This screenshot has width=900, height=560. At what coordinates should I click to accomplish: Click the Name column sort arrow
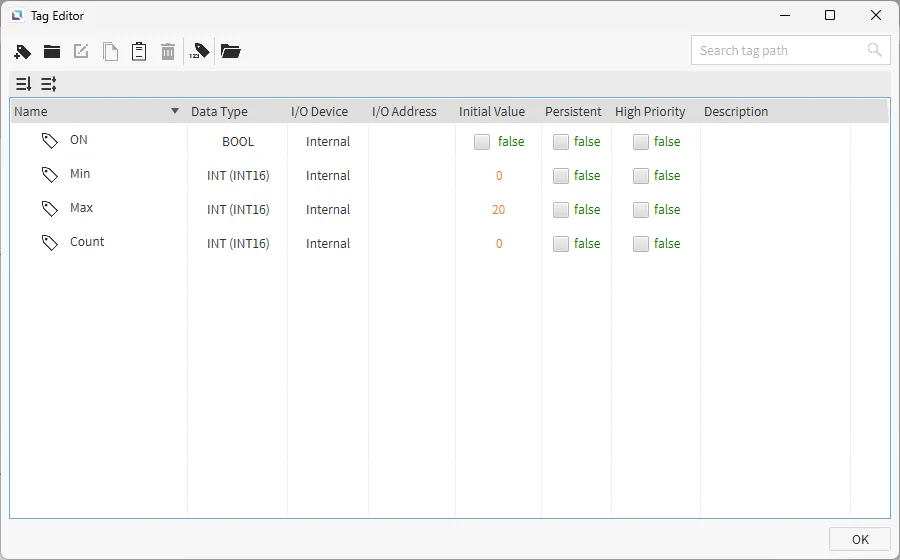(x=175, y=111)
